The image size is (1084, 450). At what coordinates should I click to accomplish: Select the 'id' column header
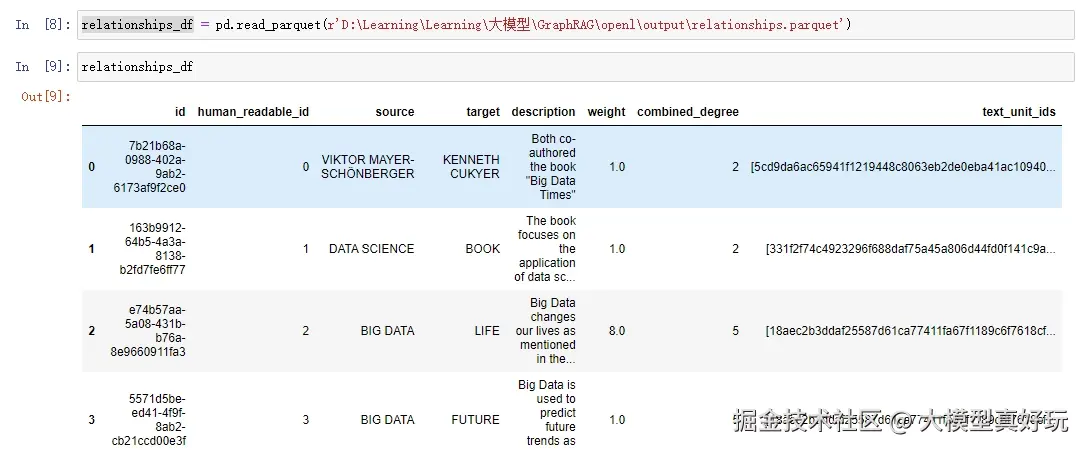click(x=180, y=112)
